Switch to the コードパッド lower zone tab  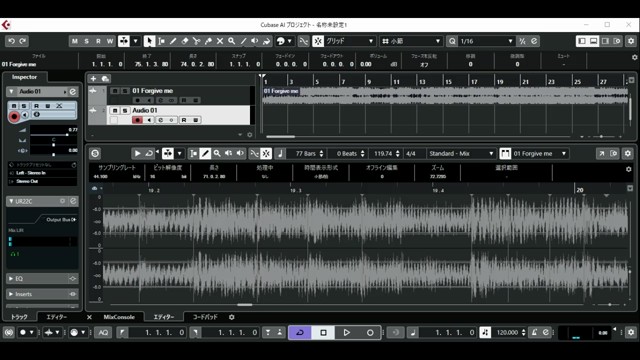205,317
